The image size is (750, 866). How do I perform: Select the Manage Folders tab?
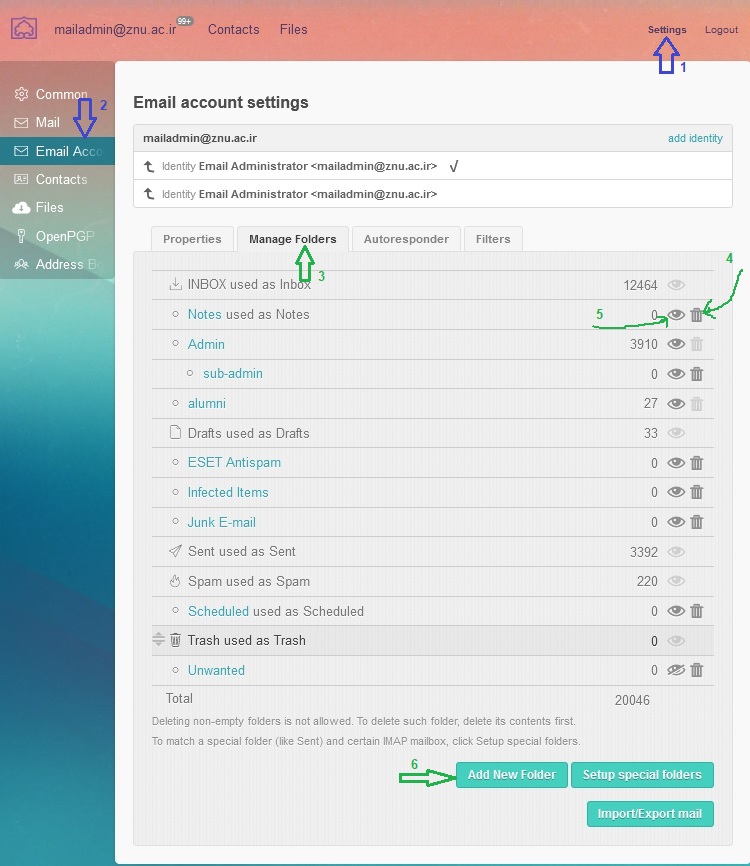point(293,239)
